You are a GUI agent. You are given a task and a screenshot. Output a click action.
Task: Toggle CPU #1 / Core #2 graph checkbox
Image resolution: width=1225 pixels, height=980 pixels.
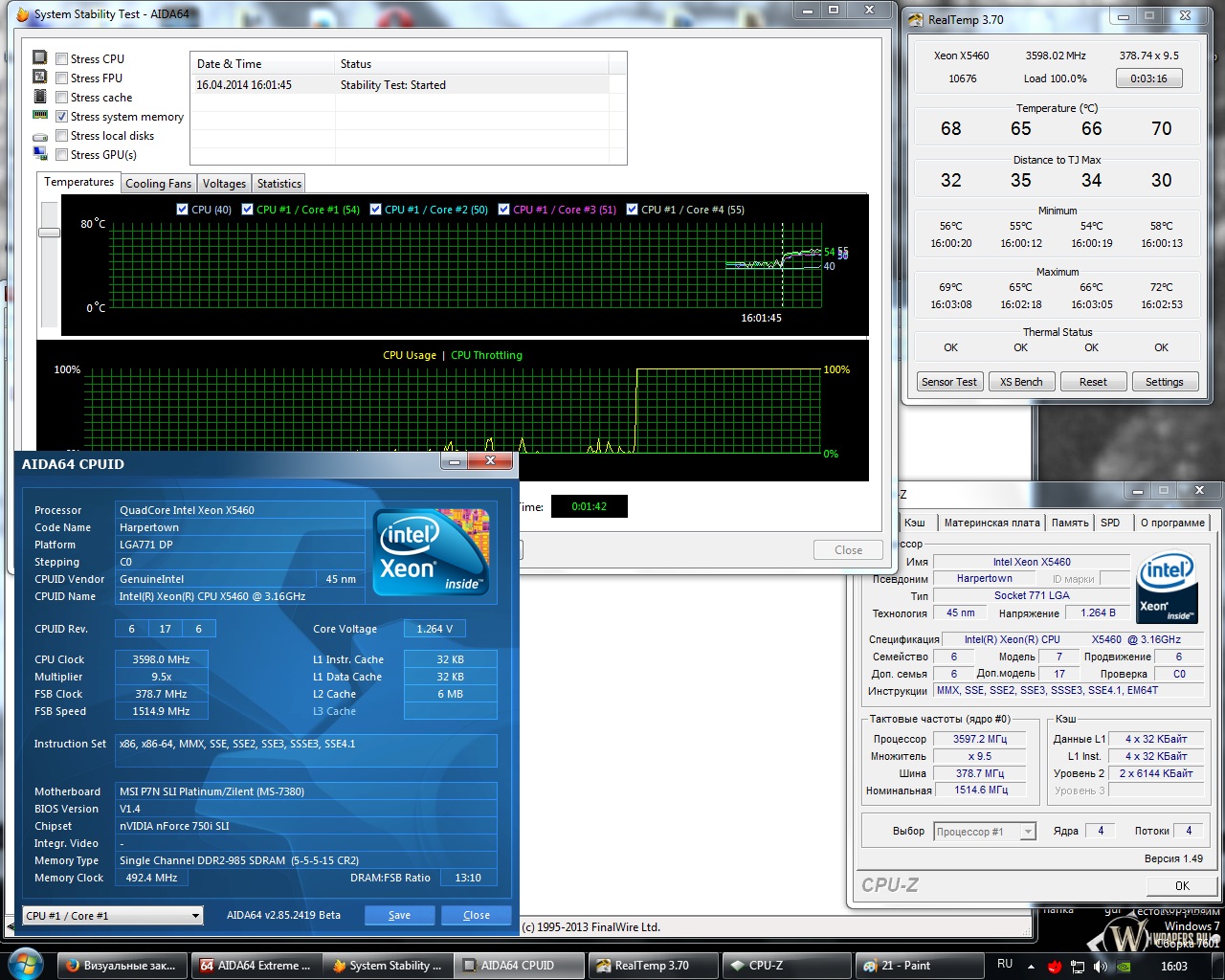(x=376, y=210)
